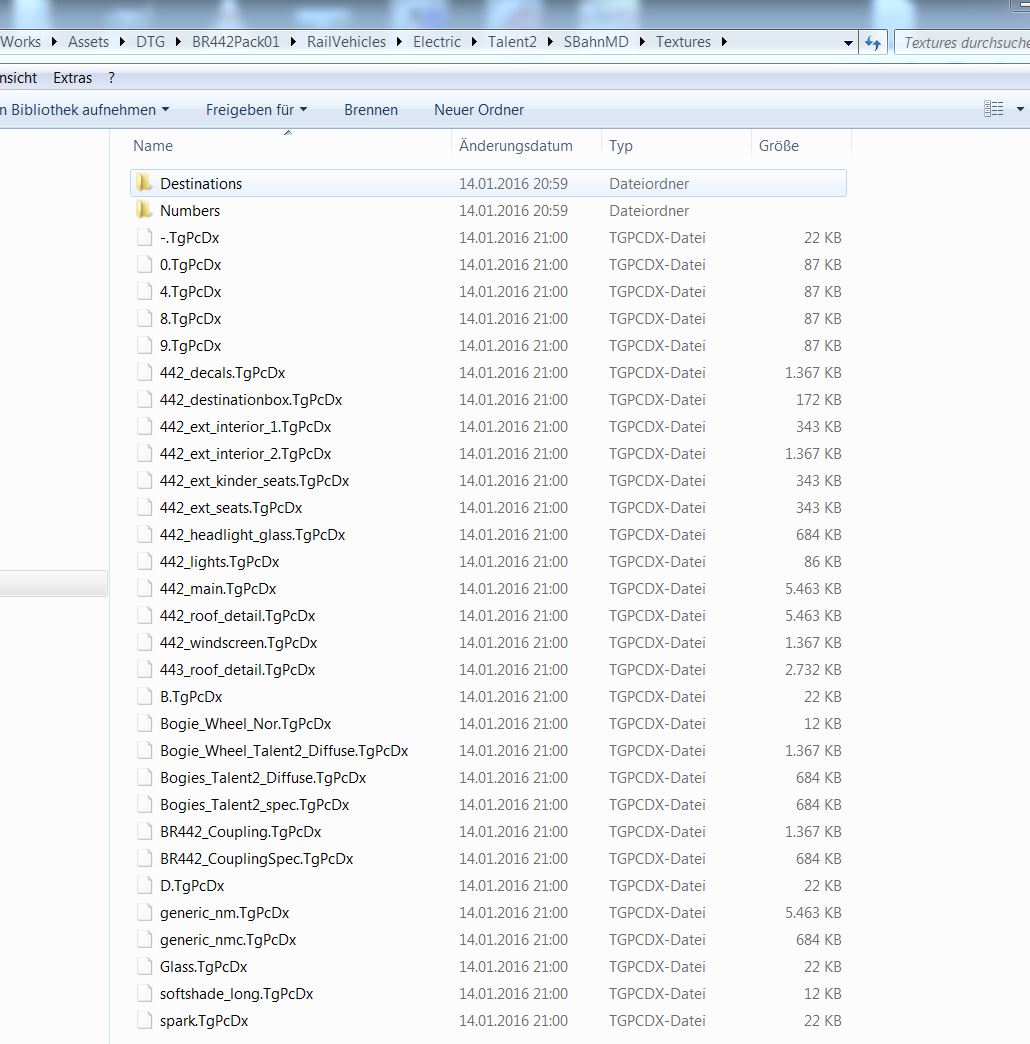This screenshot has width=1030, height=1044.
Task: Expand breadcrumb arrow after BR442Pack01
Action: pos(293,42)
